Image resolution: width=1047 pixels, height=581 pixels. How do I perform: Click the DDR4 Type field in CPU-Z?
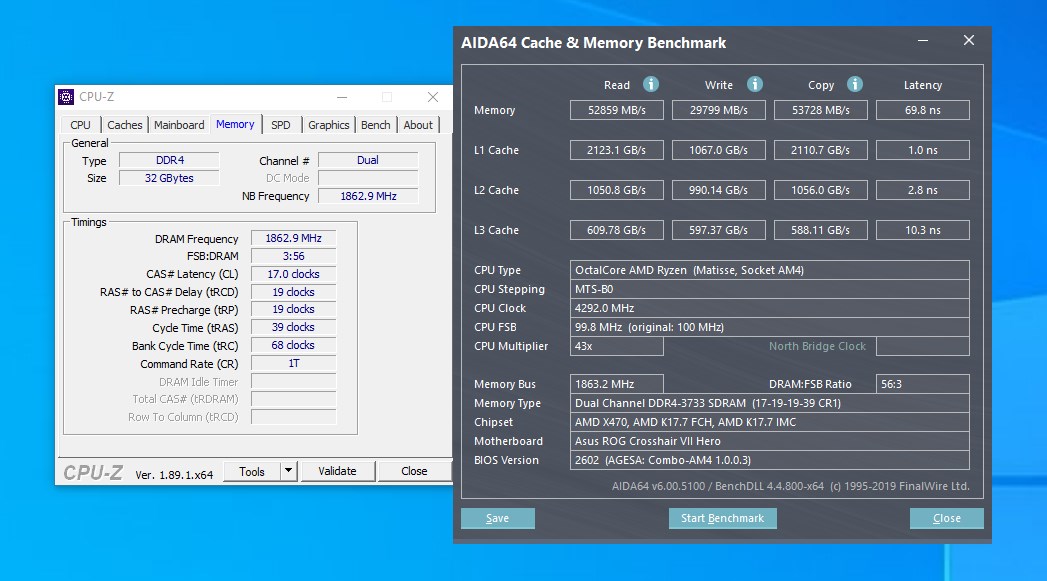click(169, 160)
